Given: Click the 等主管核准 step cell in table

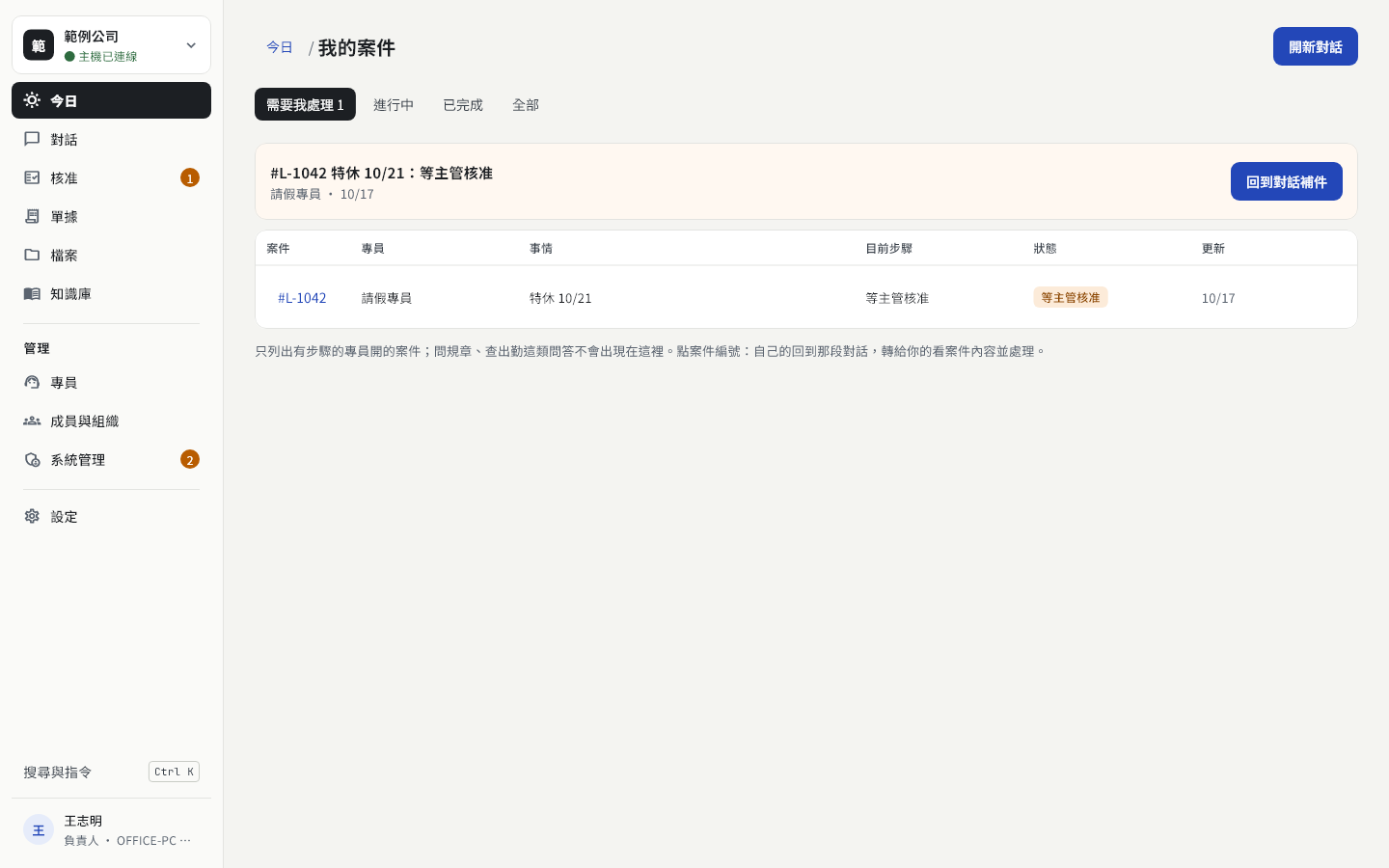Looking at the screenshot, I should (897, 298).
